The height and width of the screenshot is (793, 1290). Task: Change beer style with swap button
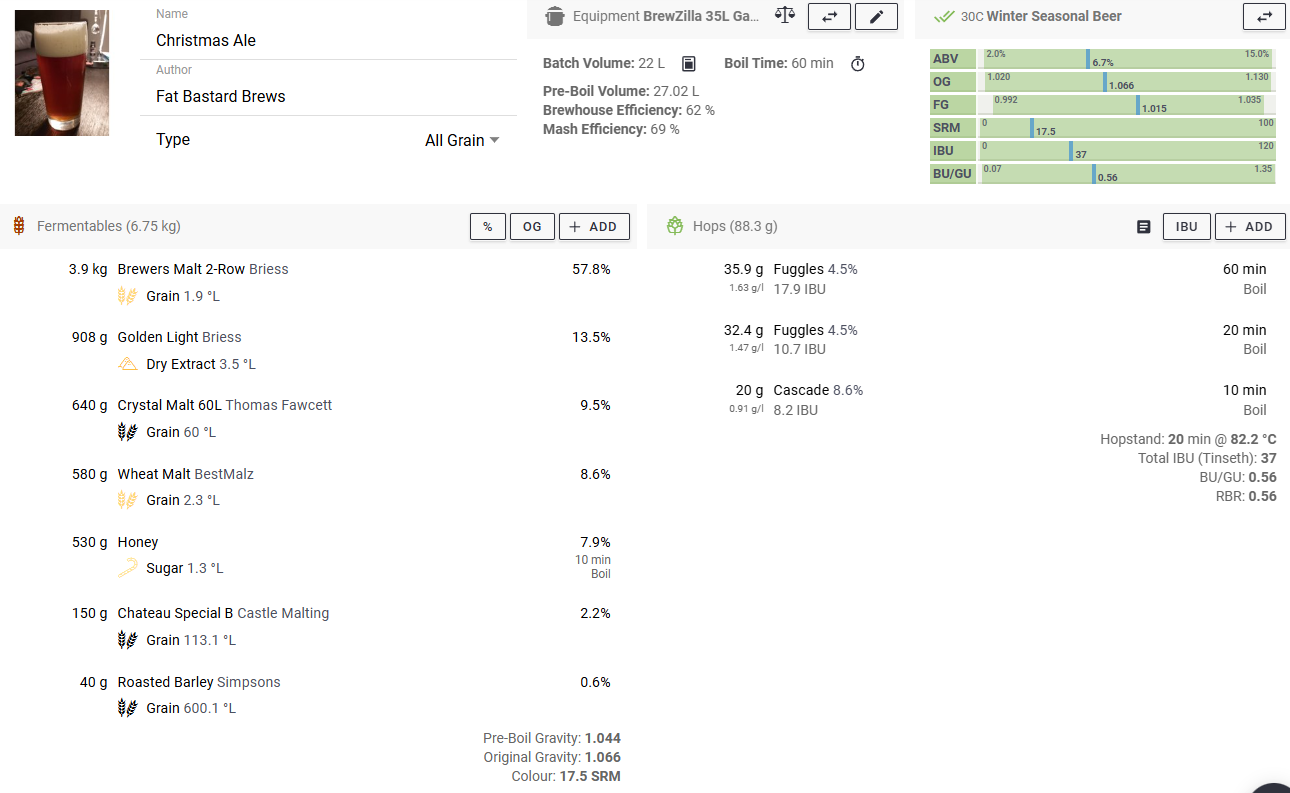click(x=1264, y=16)
